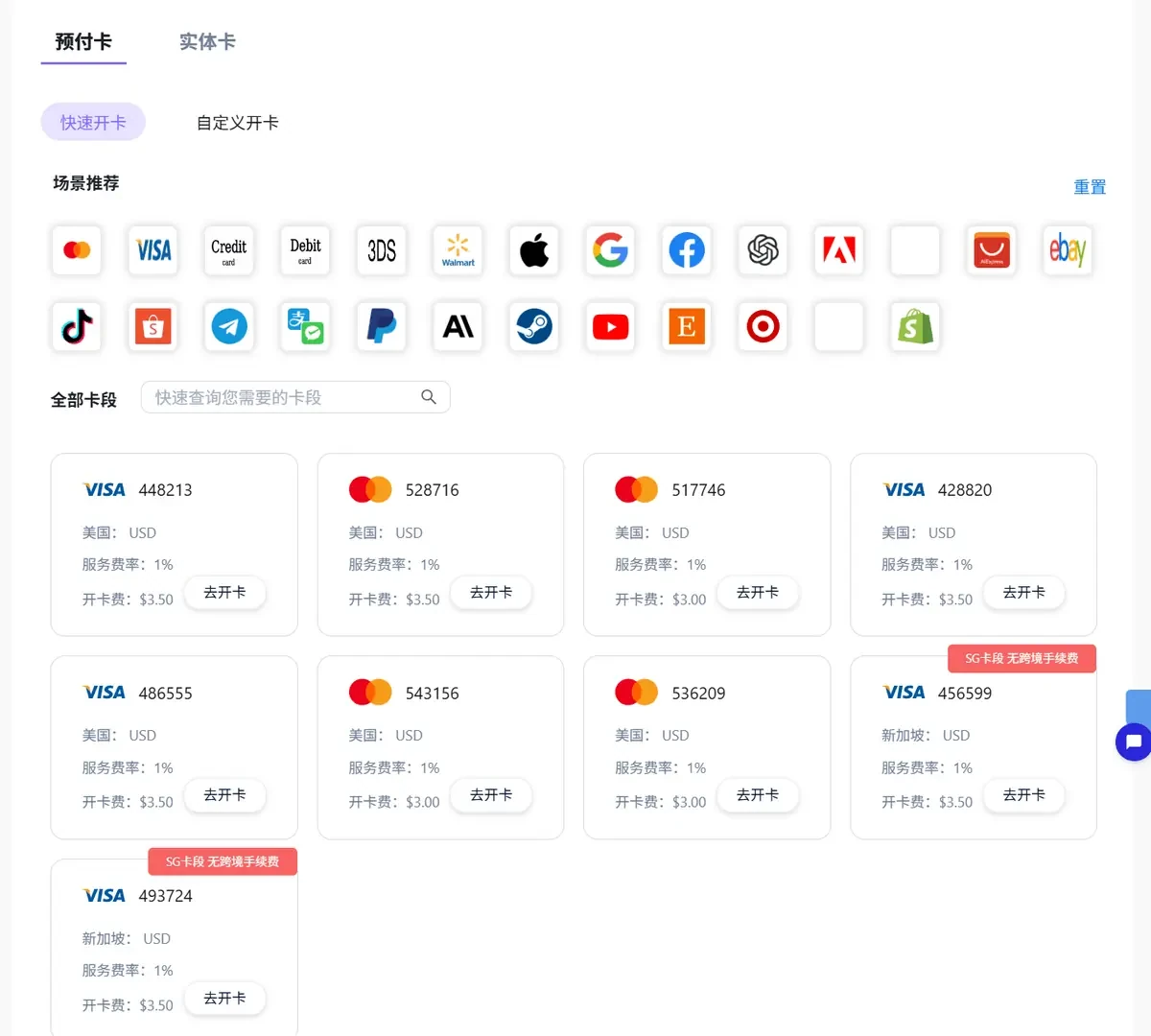Image resolution: width=1151 pixels, height=1036 pixels.
Task: Pick the Apple scenario icon
Action: (534, 250)
